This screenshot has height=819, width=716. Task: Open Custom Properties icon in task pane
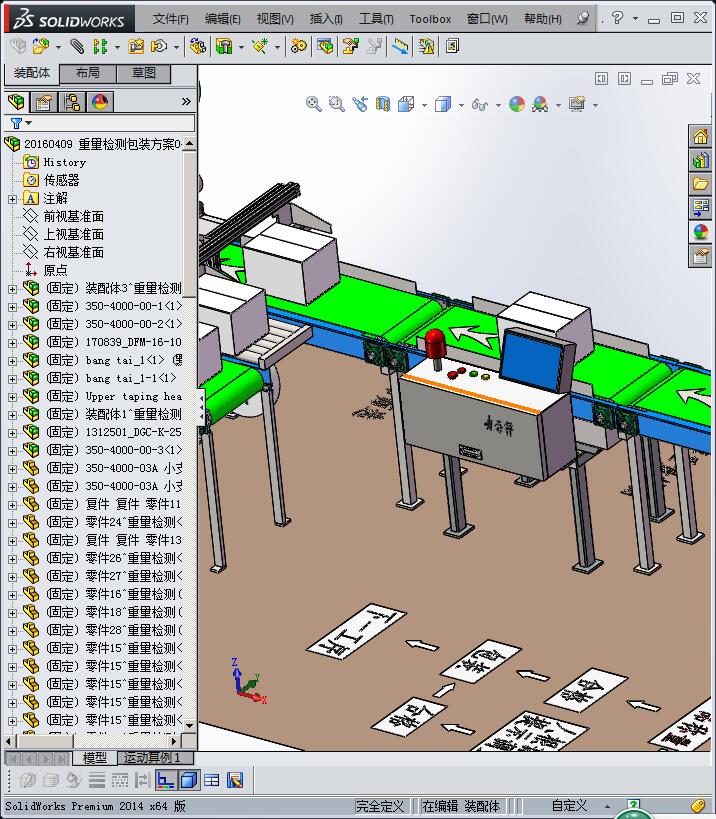coord(700,256)
